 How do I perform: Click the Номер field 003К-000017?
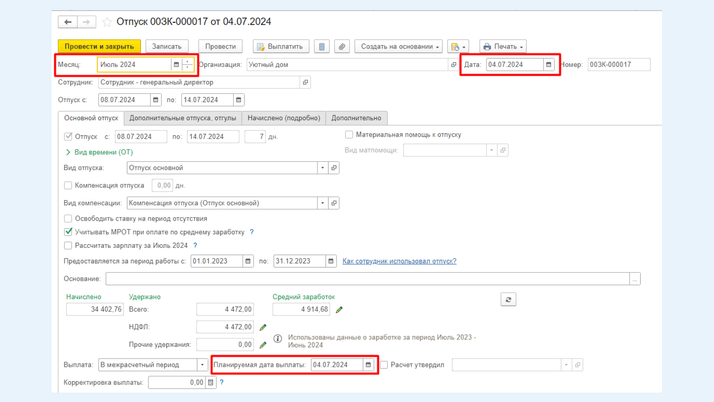click(x=619, y=65)
